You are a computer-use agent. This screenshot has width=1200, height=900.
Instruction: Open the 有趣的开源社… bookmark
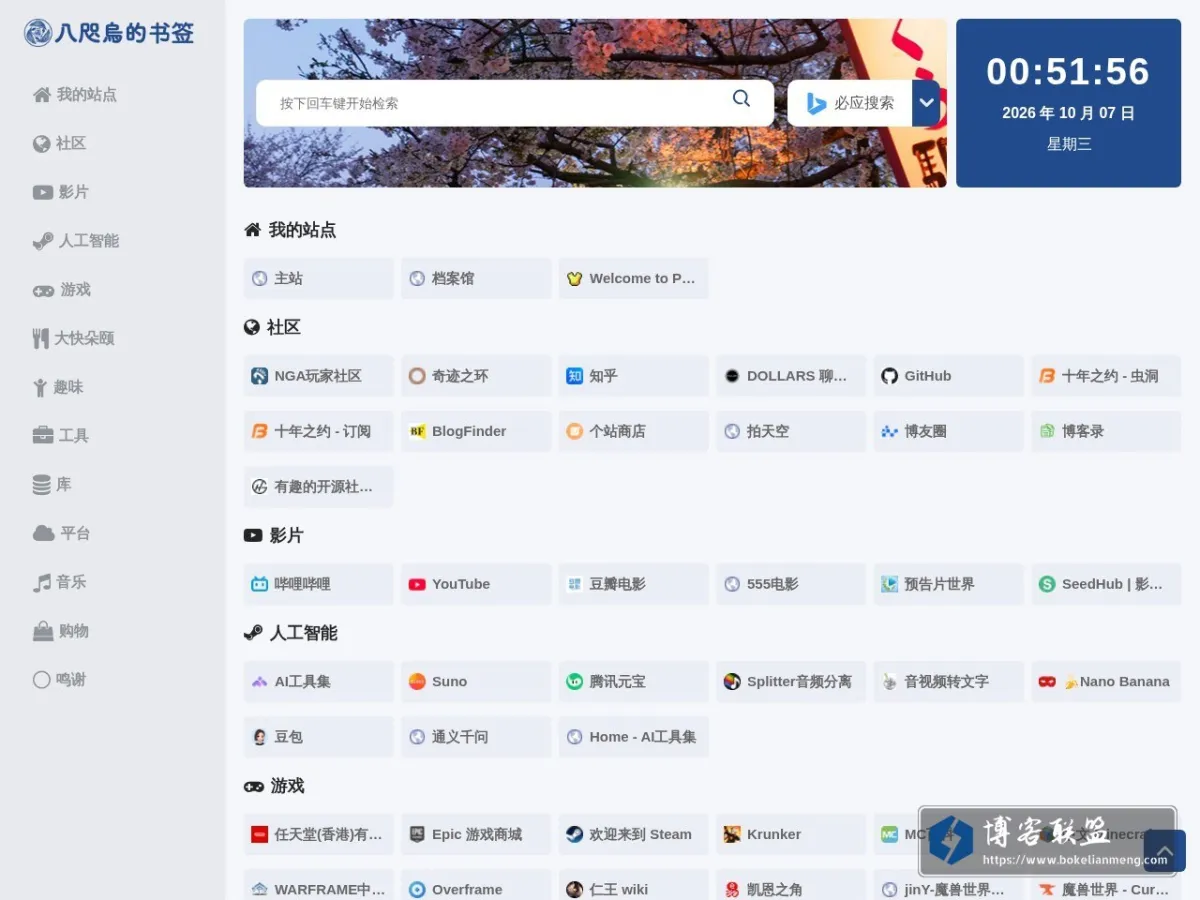coord(319,486)
